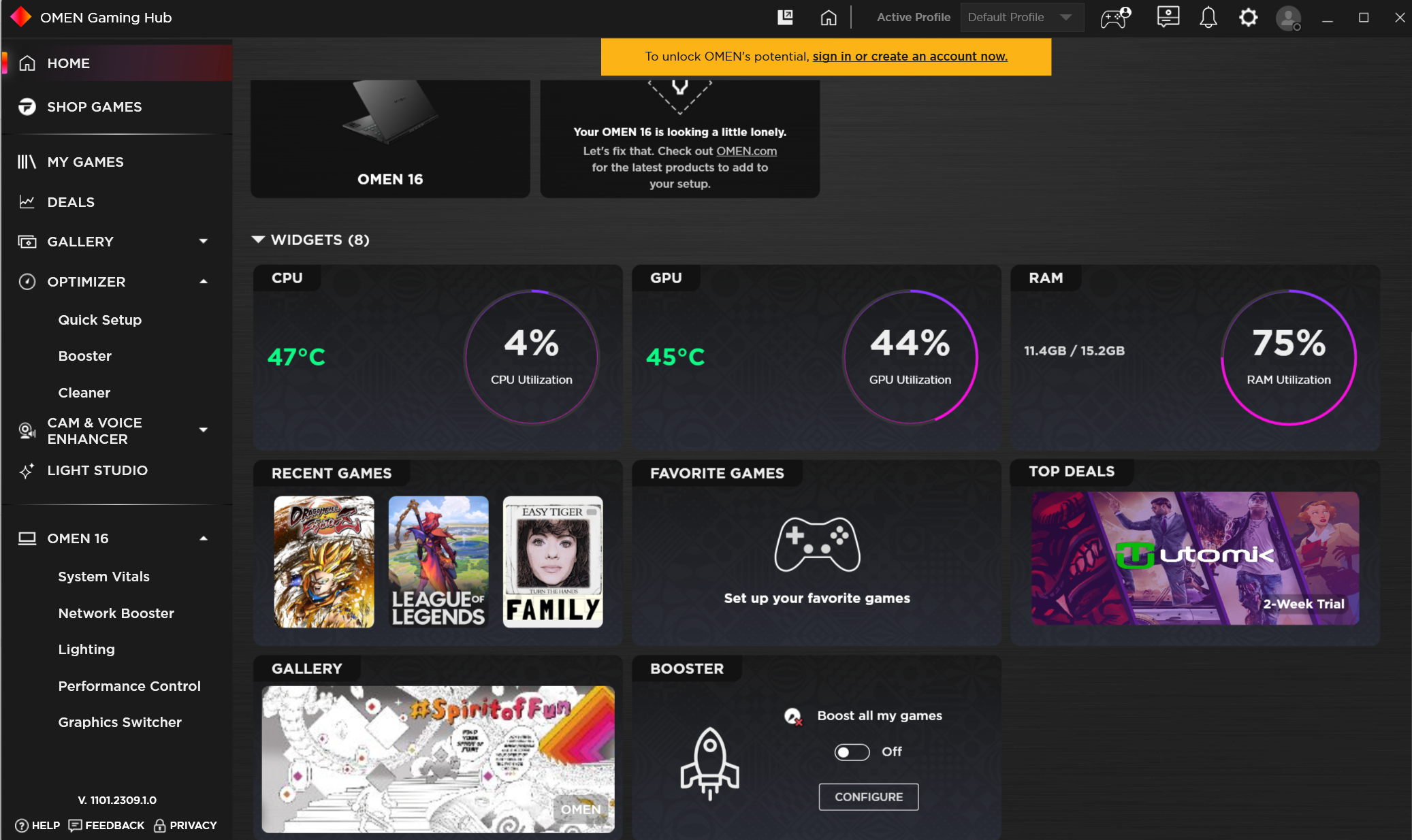Click the Home sidebar house icon
The width and height of the screenshot is (1412, 840).
[x=27, y=63]
